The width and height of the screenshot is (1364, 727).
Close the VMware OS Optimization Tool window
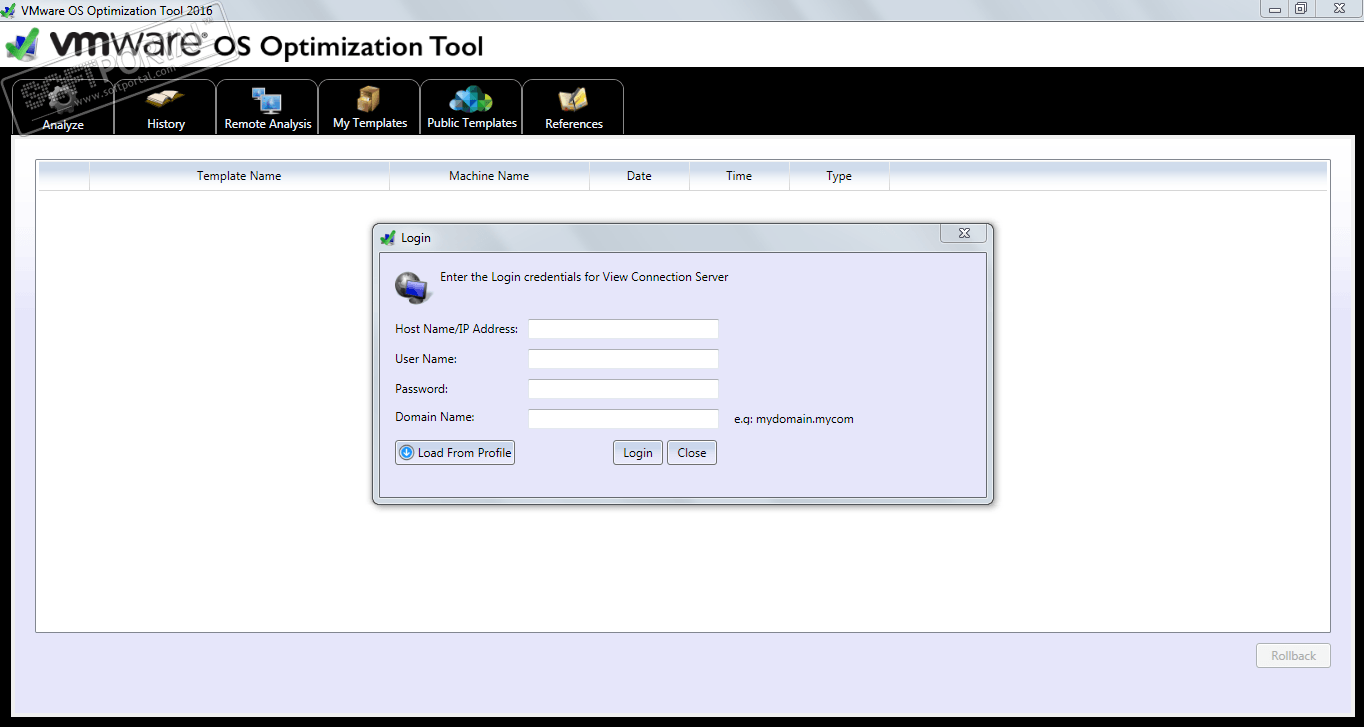1338,9
